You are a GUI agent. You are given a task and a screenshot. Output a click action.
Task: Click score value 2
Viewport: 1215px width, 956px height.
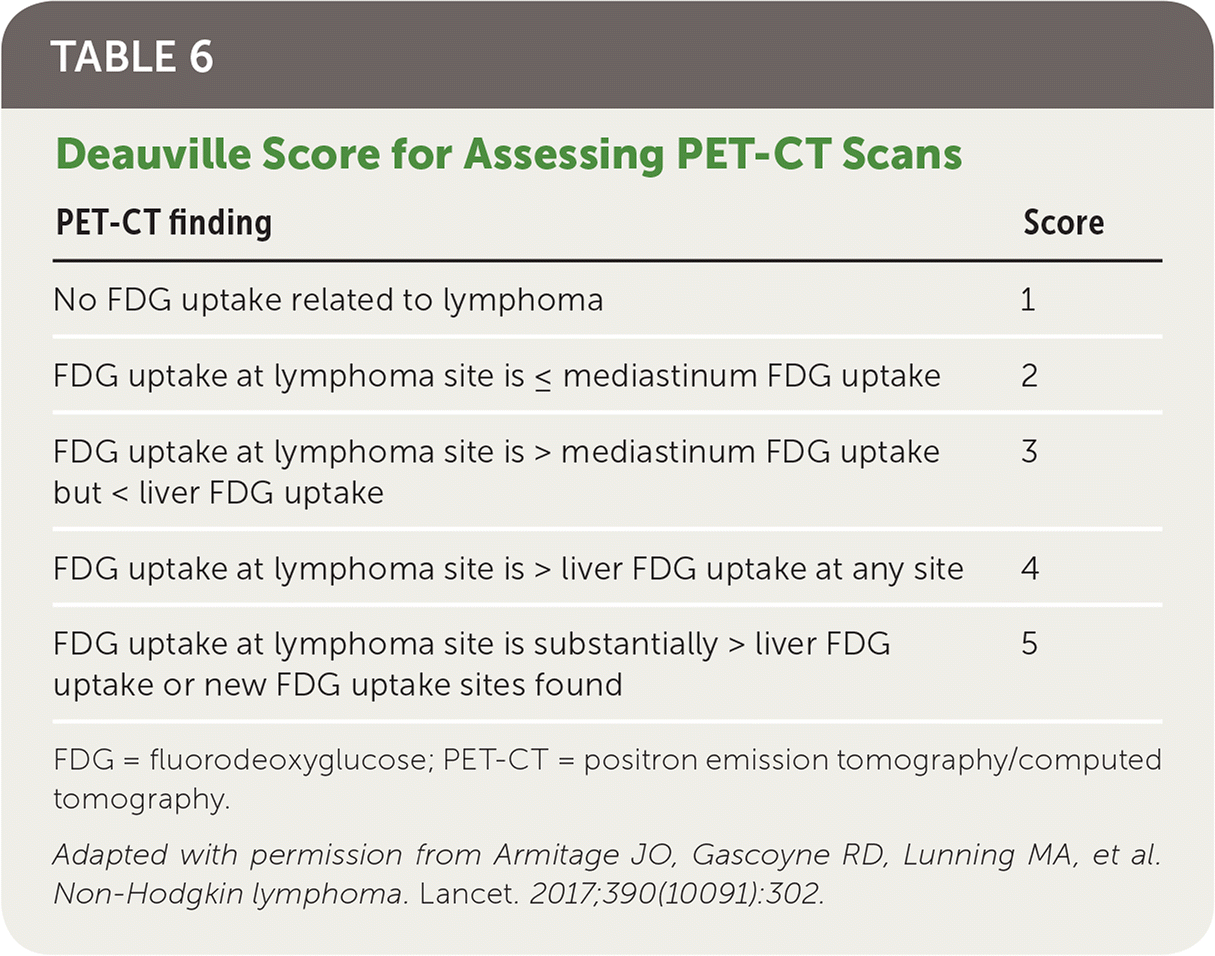[1029, 376]
